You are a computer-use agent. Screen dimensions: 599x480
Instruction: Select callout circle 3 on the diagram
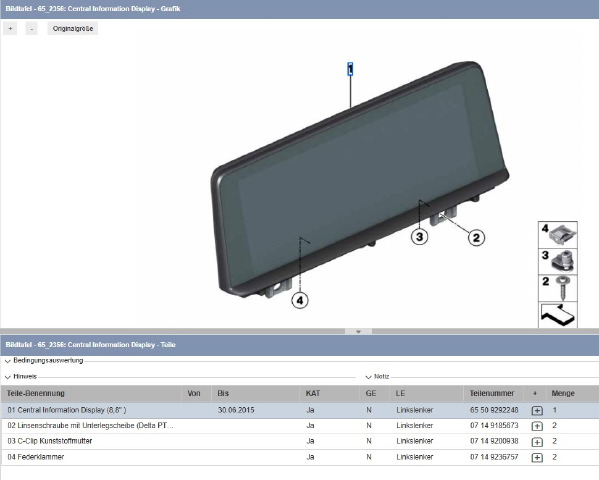(419, 237)
